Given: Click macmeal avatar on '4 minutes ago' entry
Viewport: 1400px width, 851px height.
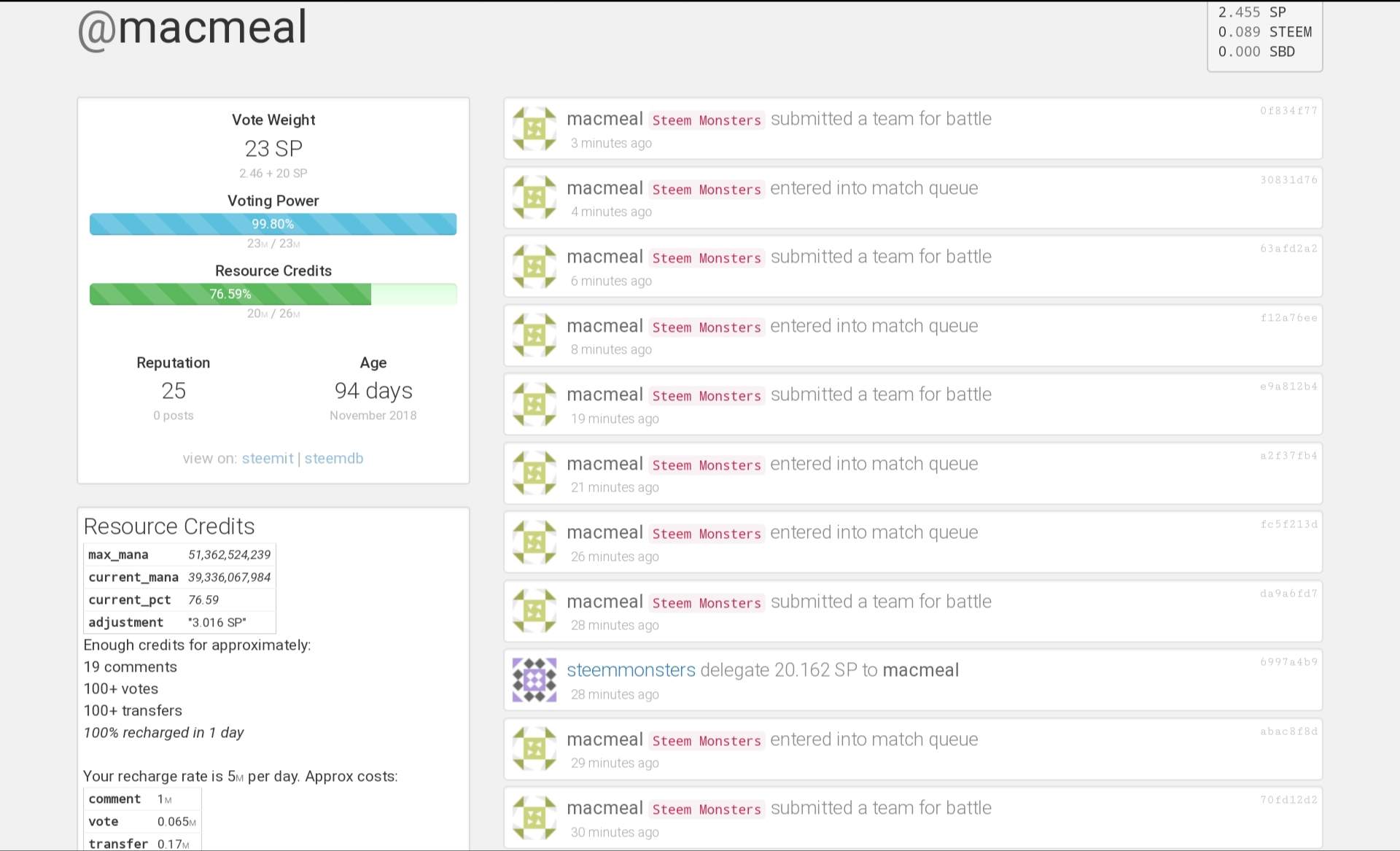Looking at the screenshot, I should click(534, 198).
